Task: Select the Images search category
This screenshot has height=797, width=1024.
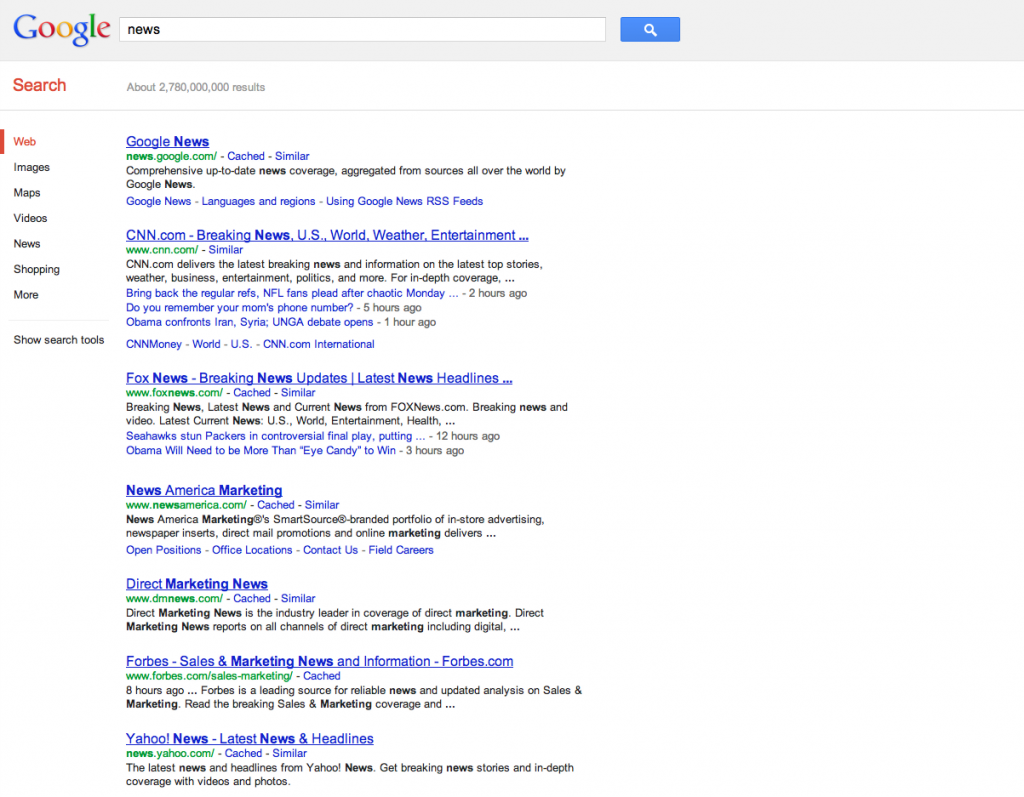Action: tap(32, 168)
